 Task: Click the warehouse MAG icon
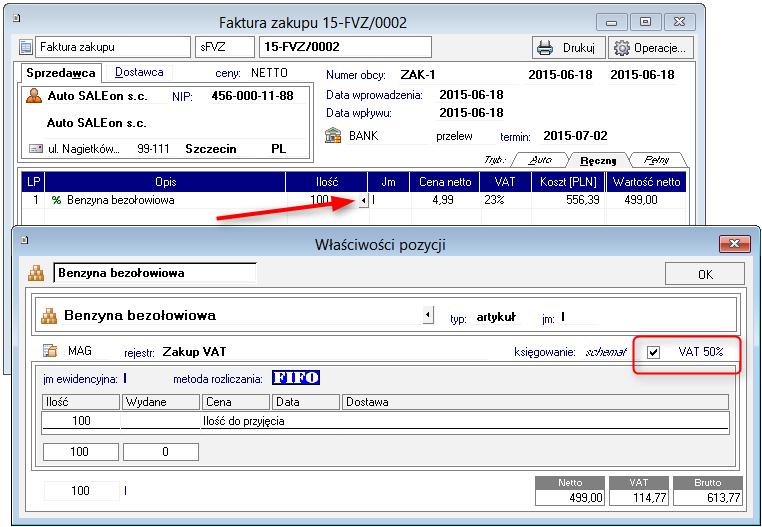(50, 351)
